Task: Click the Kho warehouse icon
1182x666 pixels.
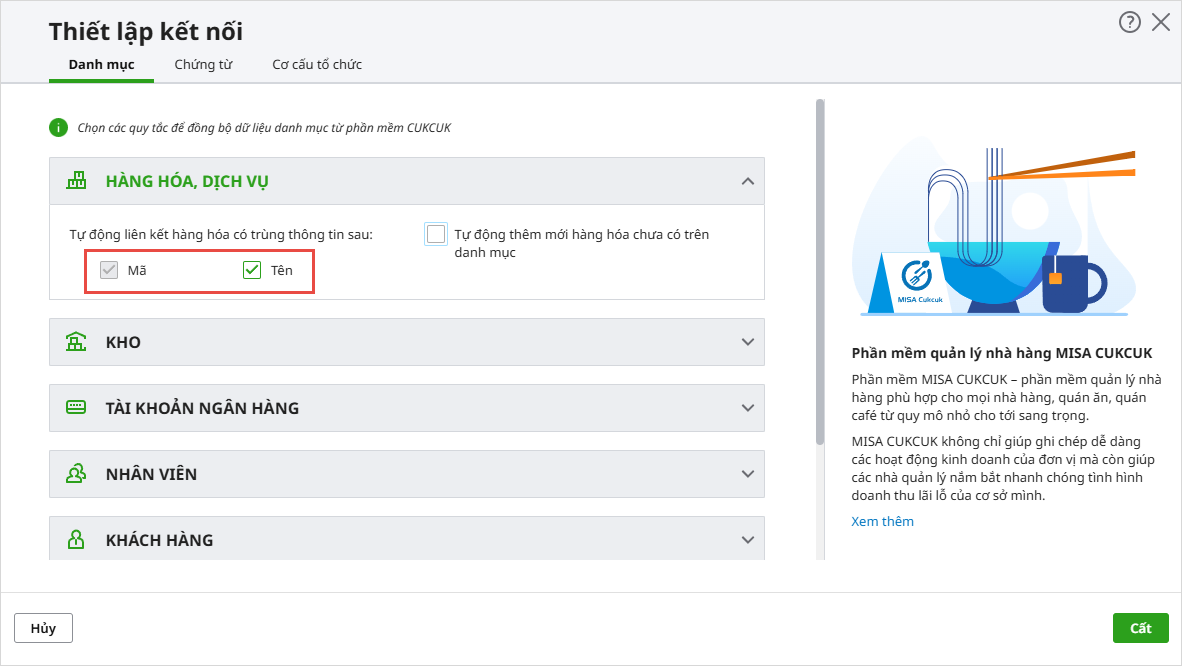Action: [77, 342]
